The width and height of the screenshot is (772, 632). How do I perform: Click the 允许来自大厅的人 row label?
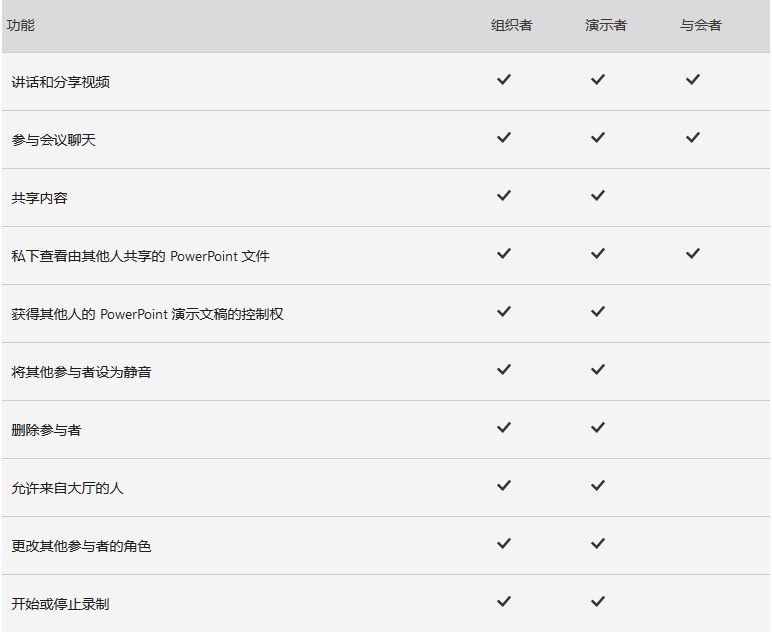point(67,488)
